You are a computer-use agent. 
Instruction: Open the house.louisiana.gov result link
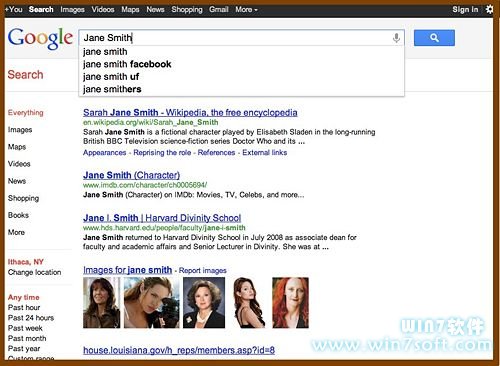179,350
